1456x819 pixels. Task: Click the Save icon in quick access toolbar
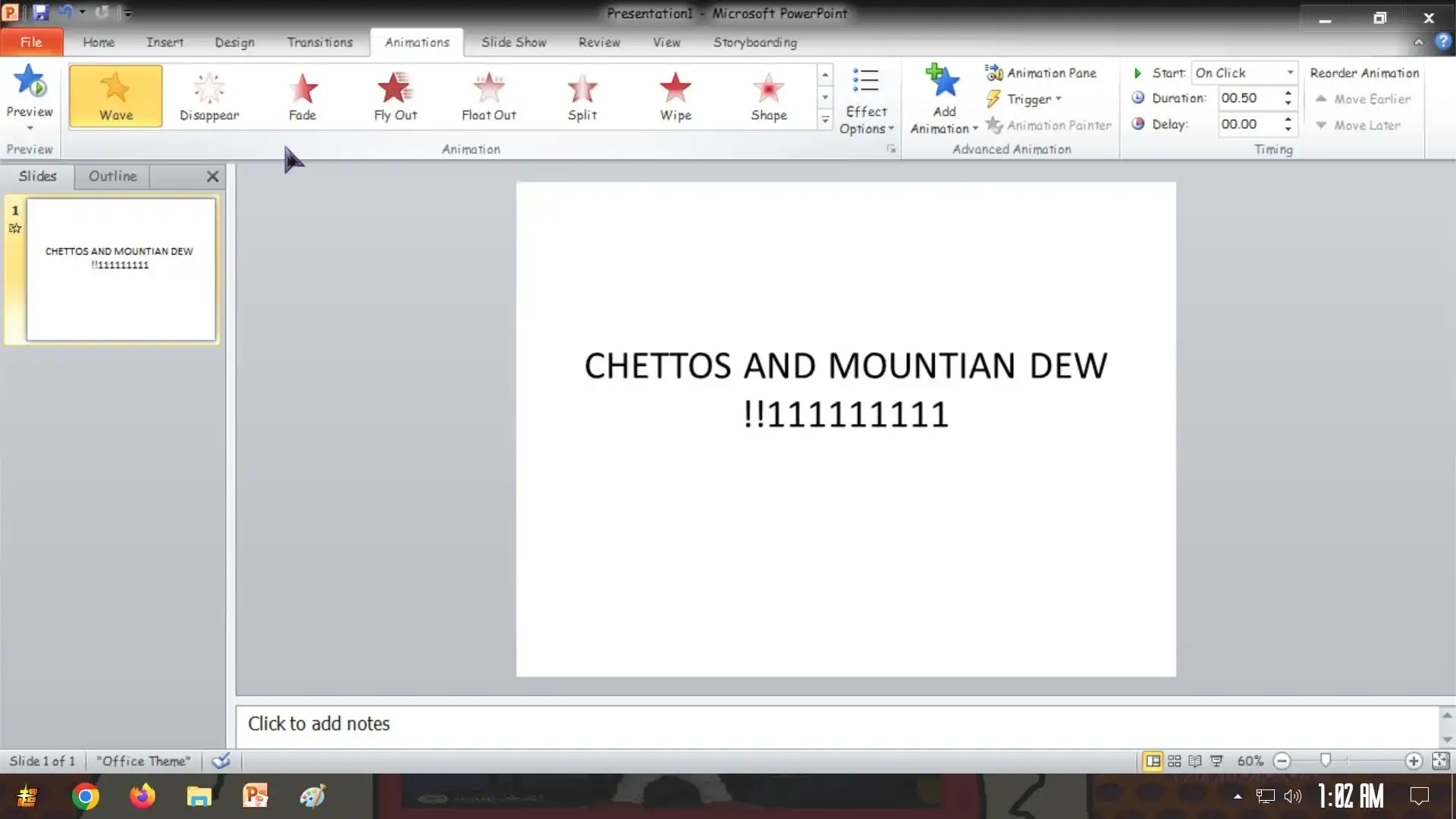(x=40, y=13)
